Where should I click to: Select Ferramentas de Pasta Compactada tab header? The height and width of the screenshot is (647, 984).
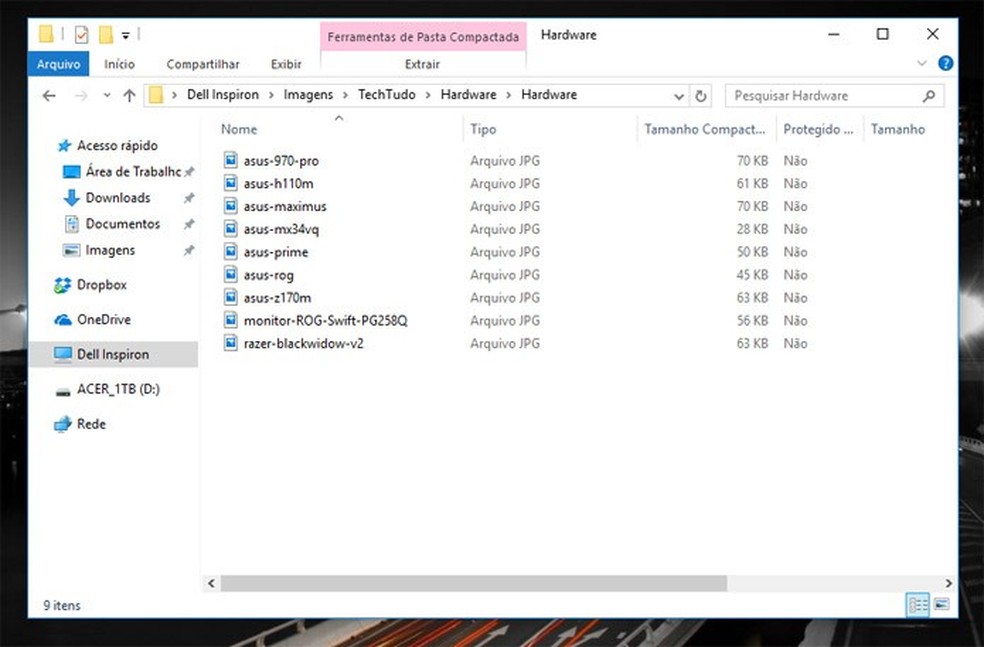click(x=423, y=37)
